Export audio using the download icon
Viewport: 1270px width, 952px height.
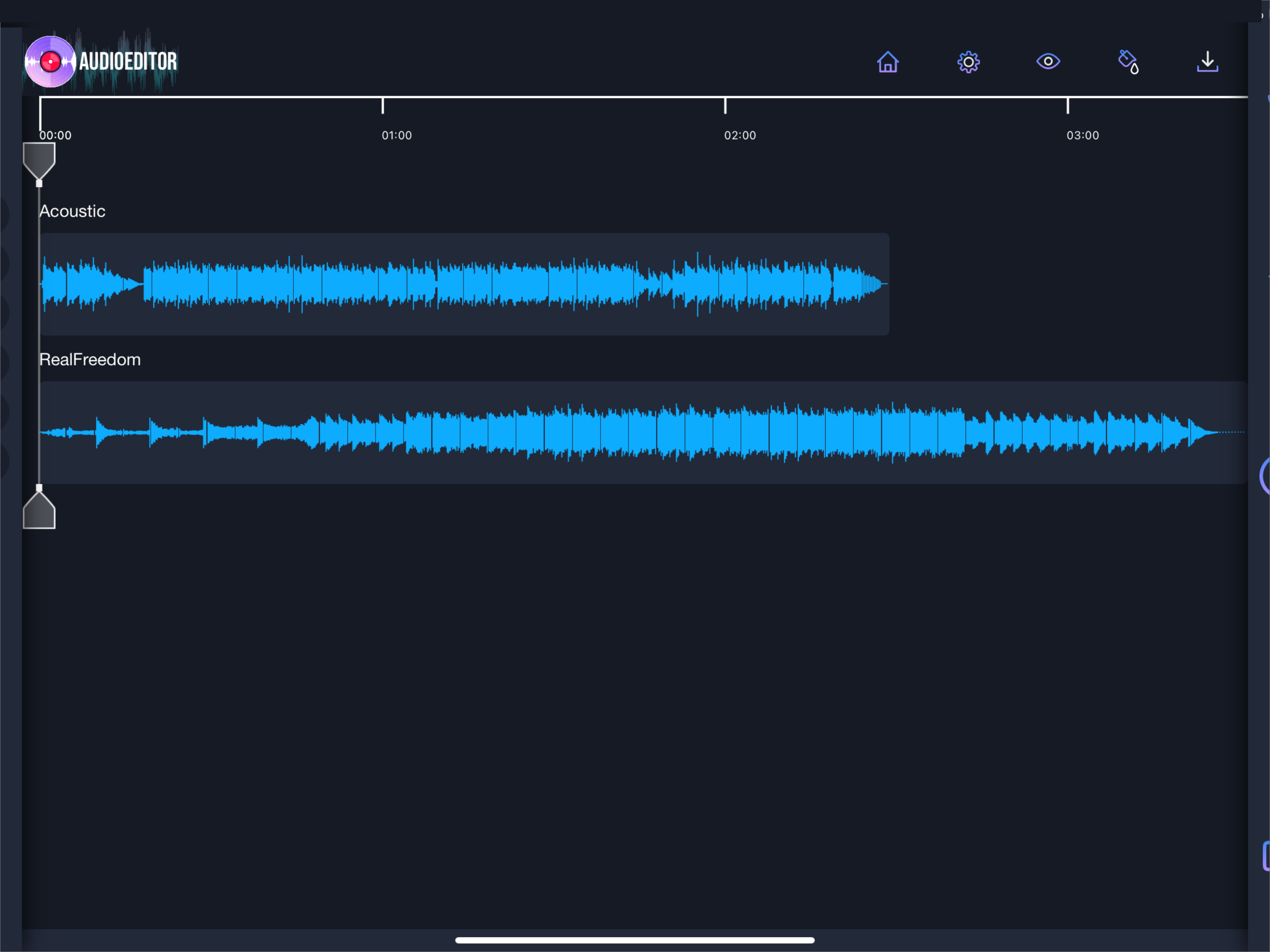1207,61
